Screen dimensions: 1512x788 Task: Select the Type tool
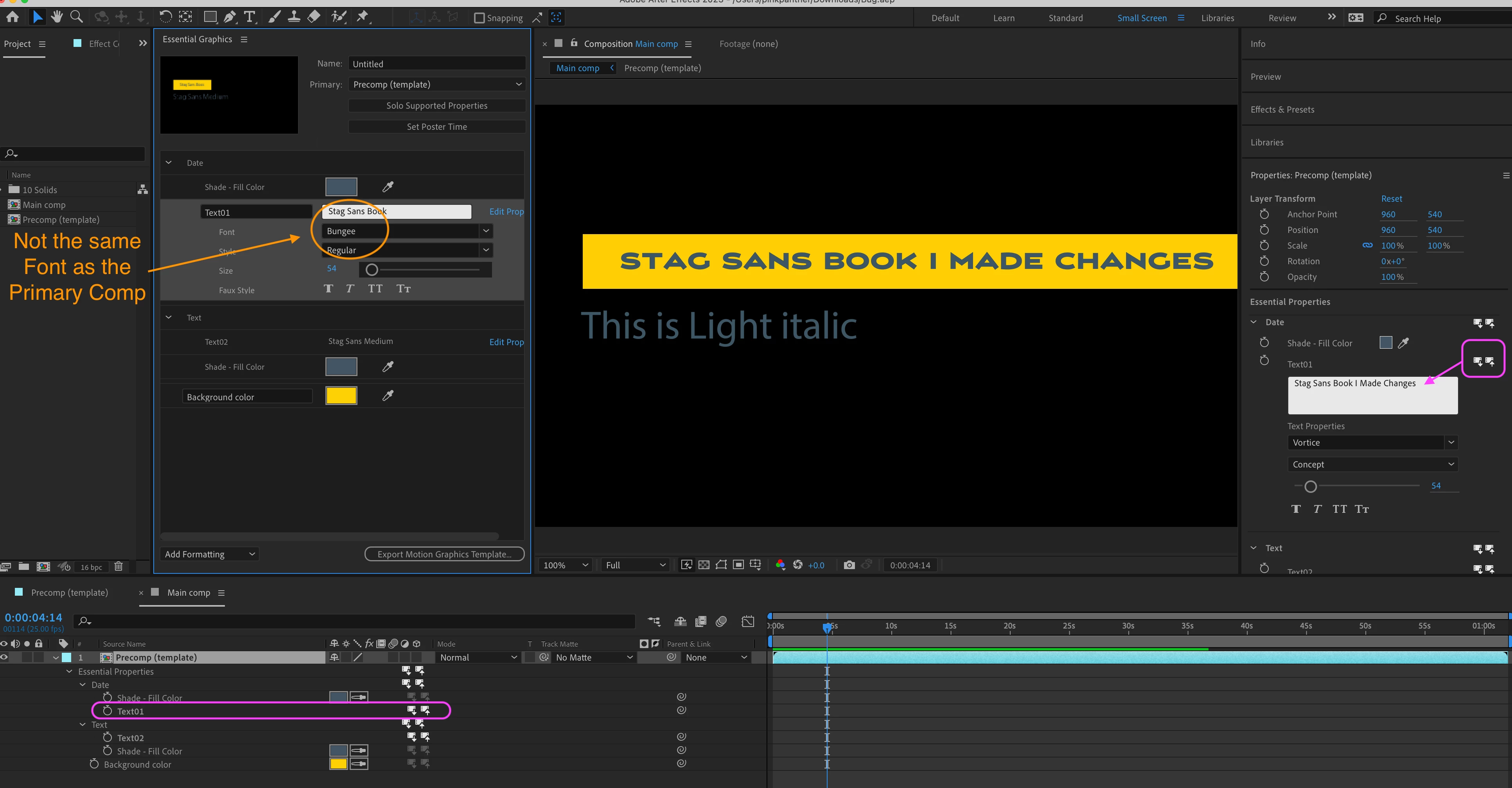pyautogui.click(x=250, y=17)
